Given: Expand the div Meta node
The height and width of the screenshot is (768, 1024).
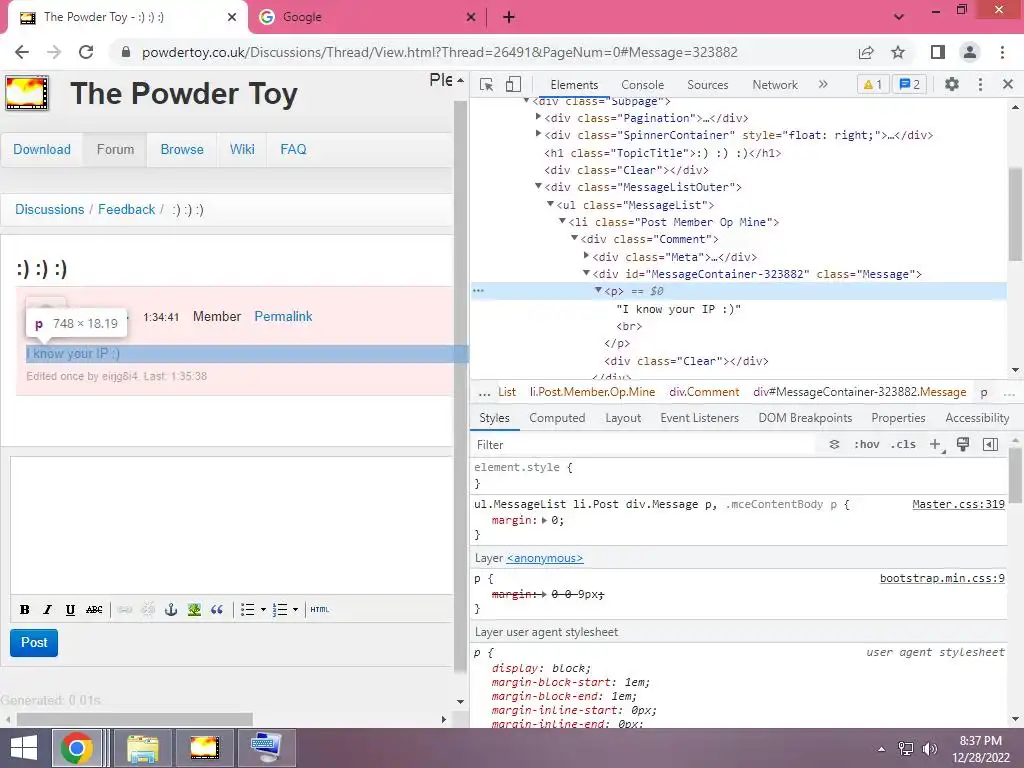Looking at the screenshot, I should point(586,256).
